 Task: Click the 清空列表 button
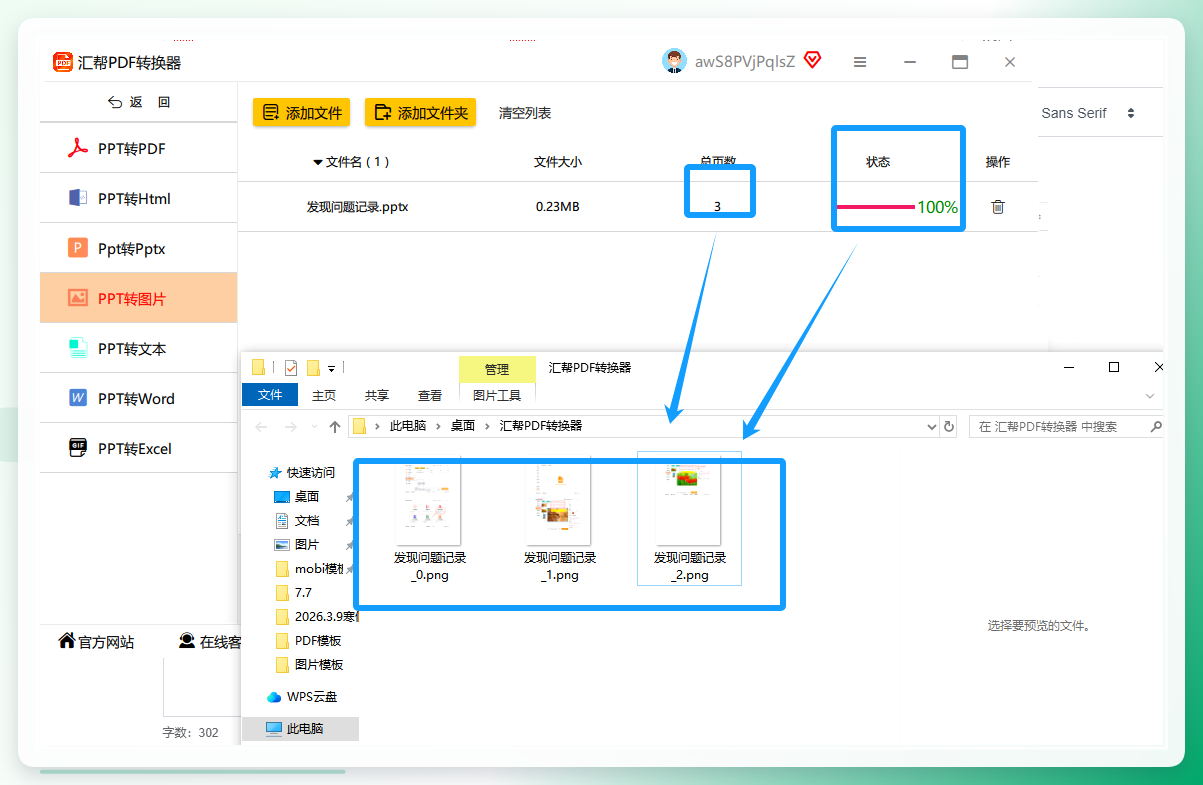525,113
